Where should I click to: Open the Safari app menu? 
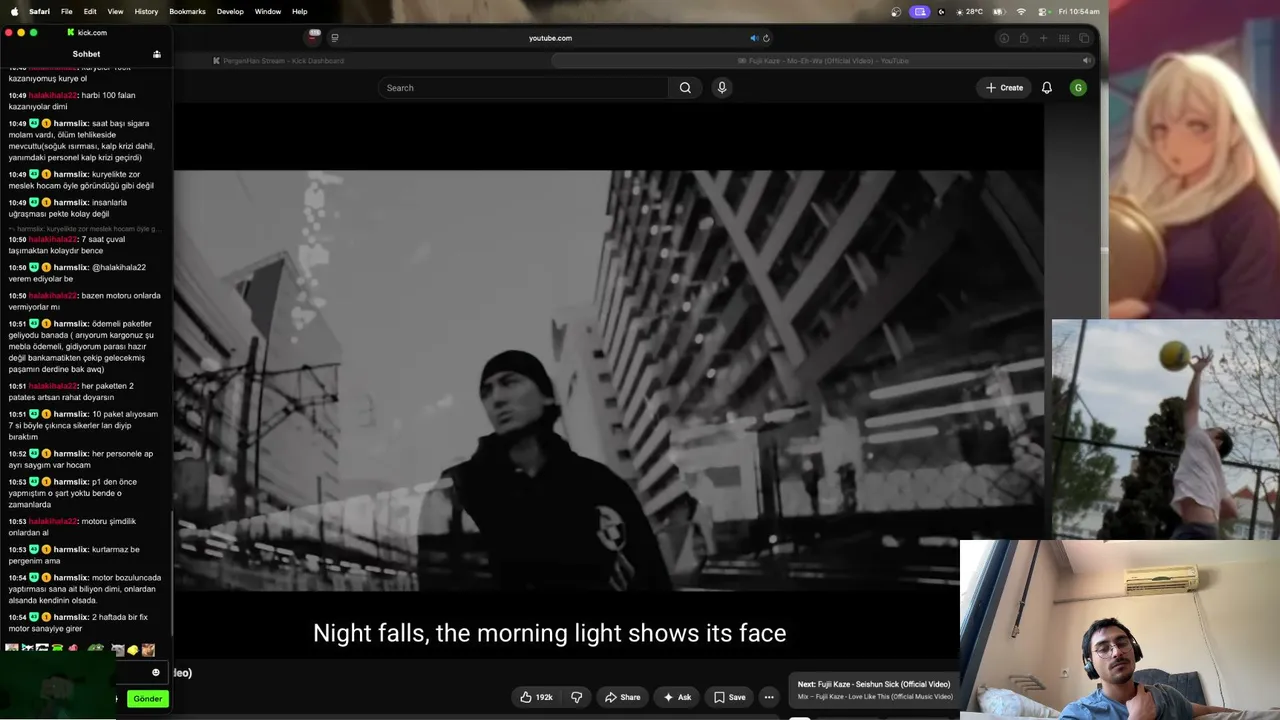click(39, 11)
